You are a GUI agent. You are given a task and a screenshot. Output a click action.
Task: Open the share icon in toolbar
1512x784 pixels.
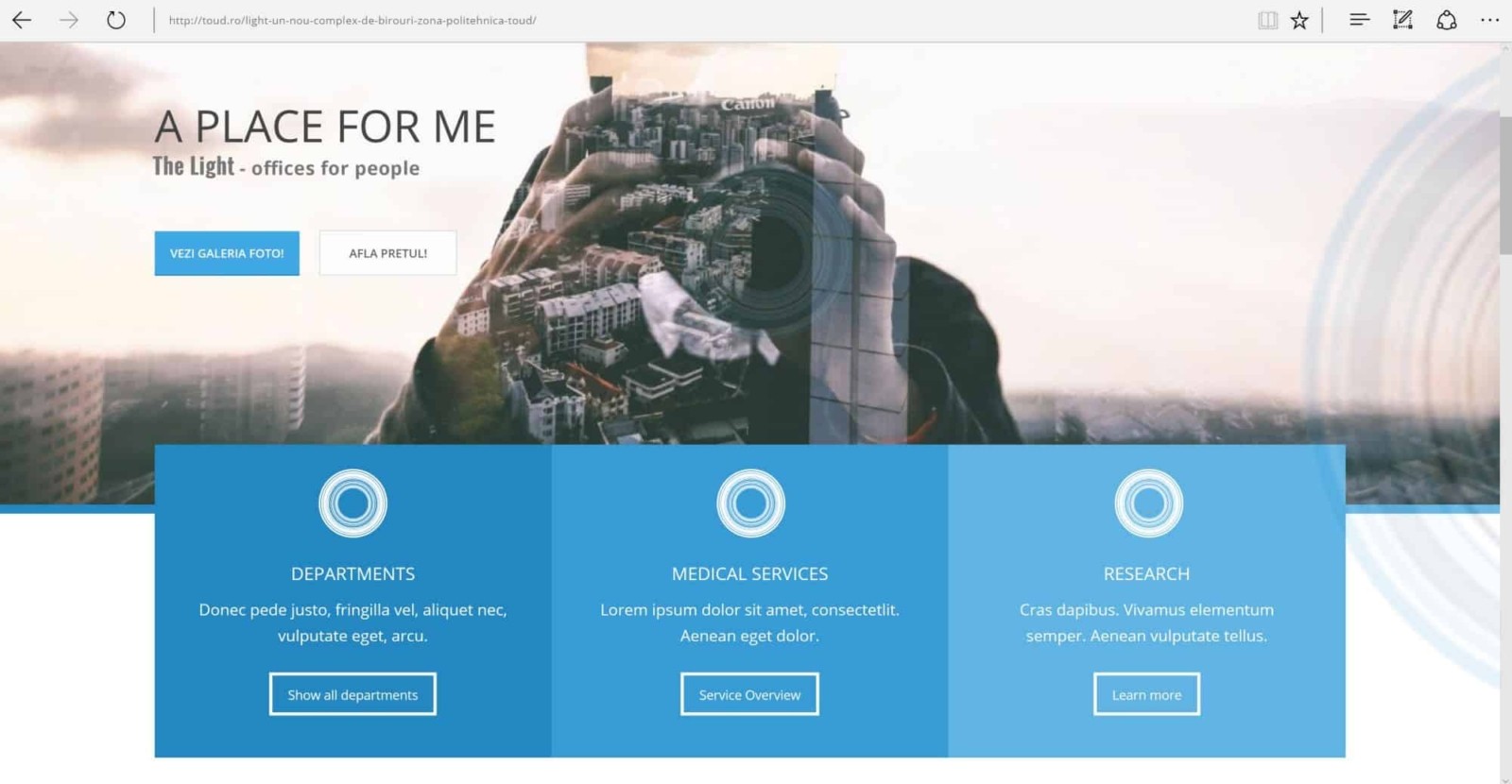tap(1446, 20)
